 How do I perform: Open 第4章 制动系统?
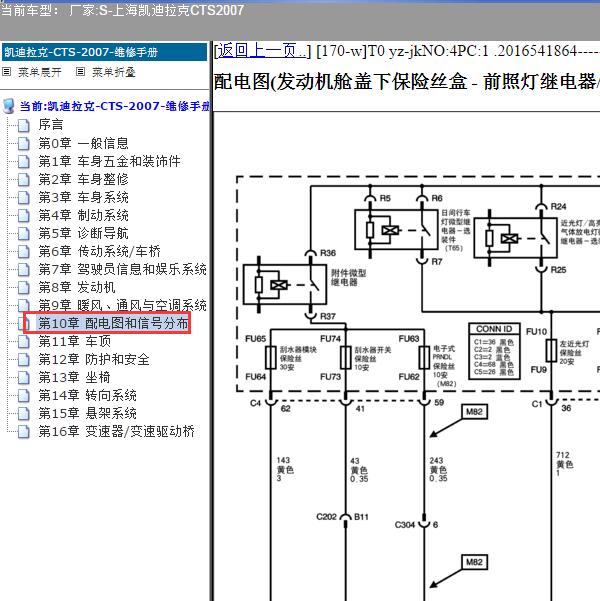tap(83, 215)
